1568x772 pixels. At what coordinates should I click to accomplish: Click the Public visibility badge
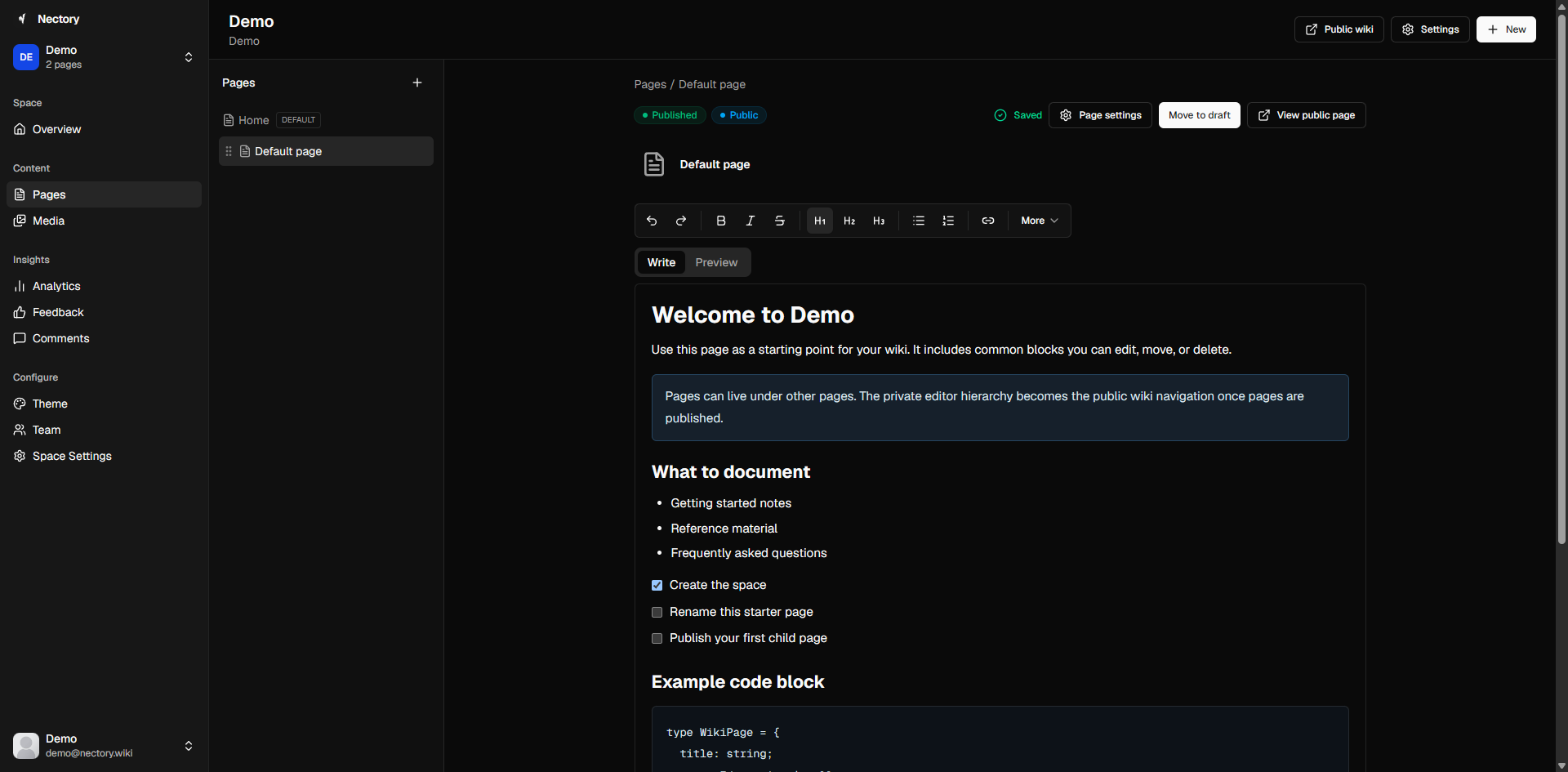tap(739, 115)
